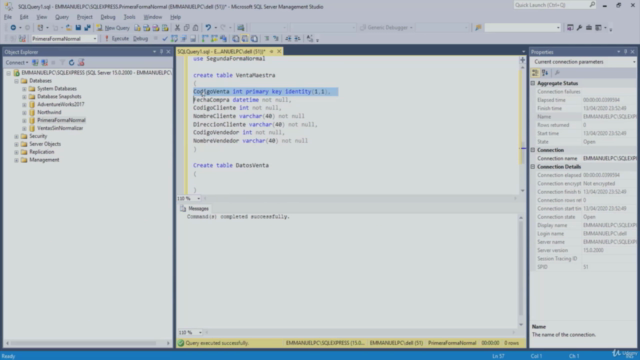This screenshot has height=360, width=640.
Task: Click the Disconnect icon in Object Explorer
Action: click(44, 62)
